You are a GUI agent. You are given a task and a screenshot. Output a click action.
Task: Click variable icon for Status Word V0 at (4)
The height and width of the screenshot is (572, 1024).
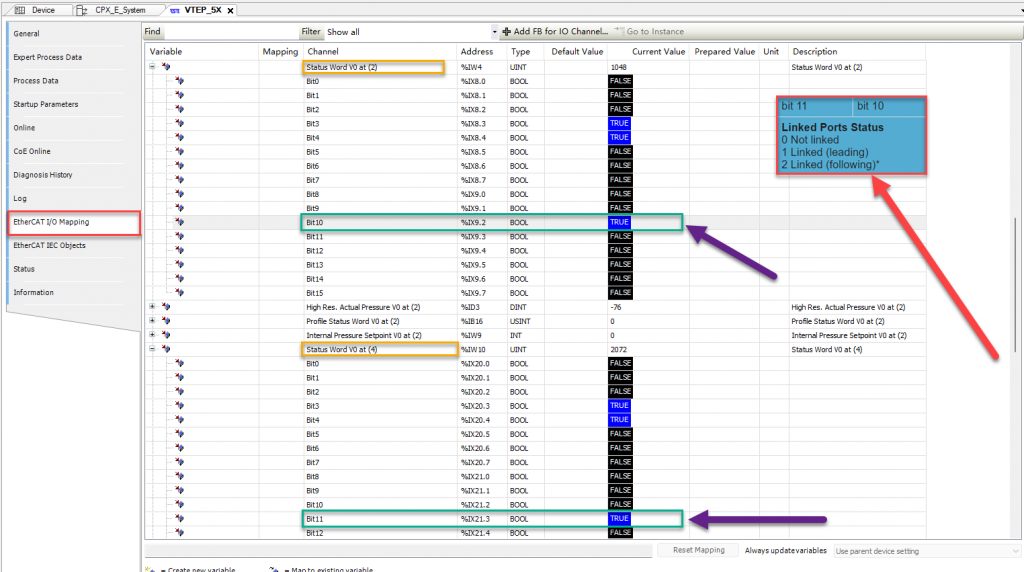point(166,349)
